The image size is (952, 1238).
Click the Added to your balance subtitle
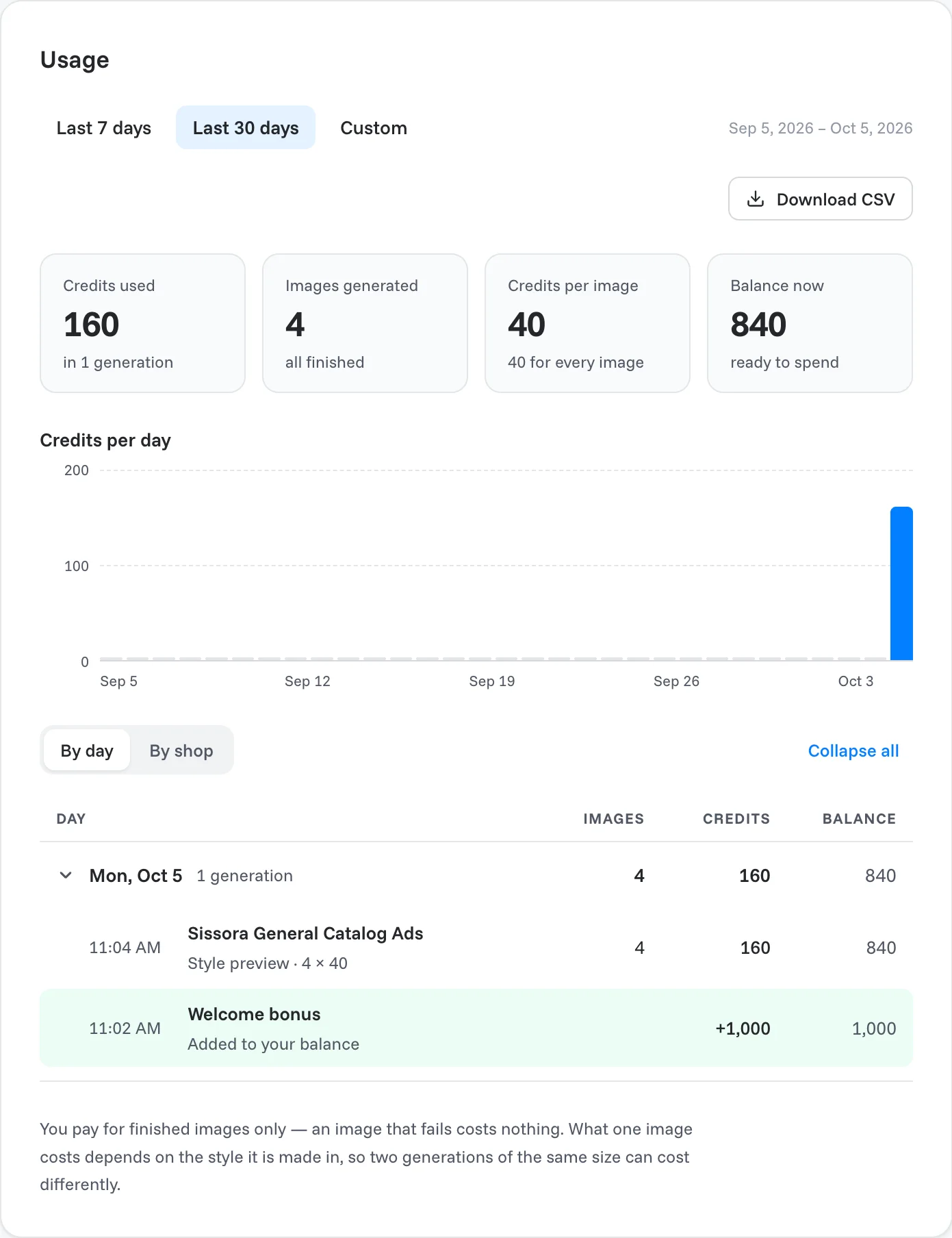click(x=274, y=1044)
